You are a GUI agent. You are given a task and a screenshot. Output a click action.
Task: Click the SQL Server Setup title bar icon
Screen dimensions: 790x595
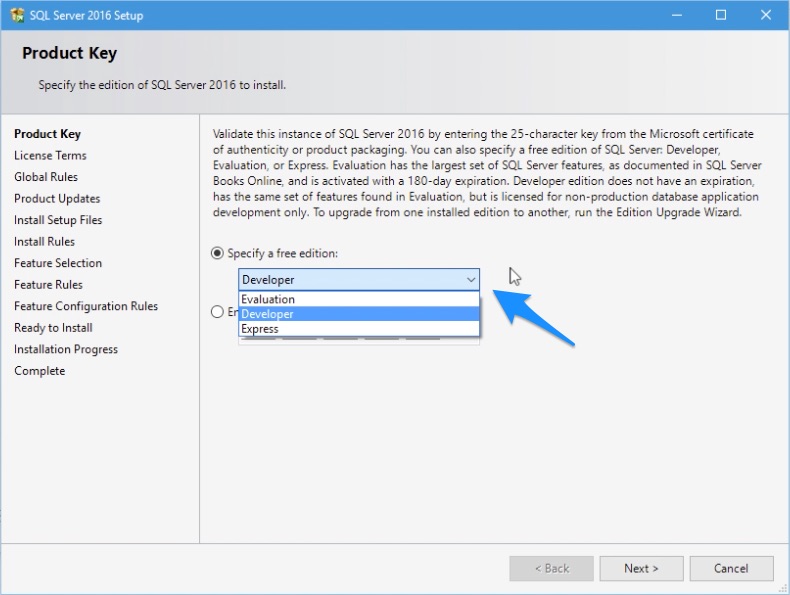click(17, 15)
